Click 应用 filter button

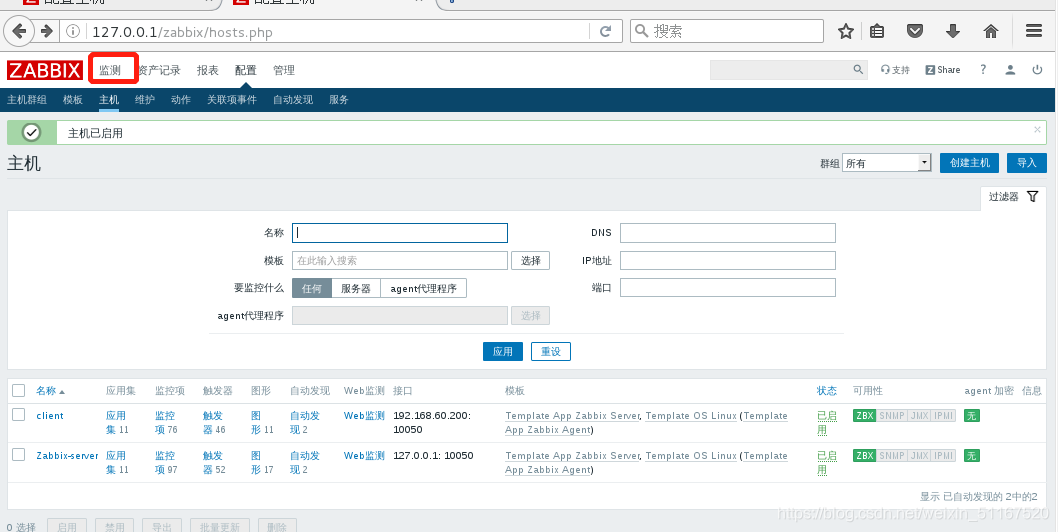tap(502, 351)
